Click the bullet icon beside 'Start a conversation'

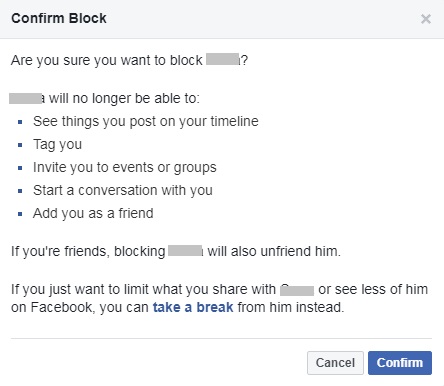pos(20,191)
